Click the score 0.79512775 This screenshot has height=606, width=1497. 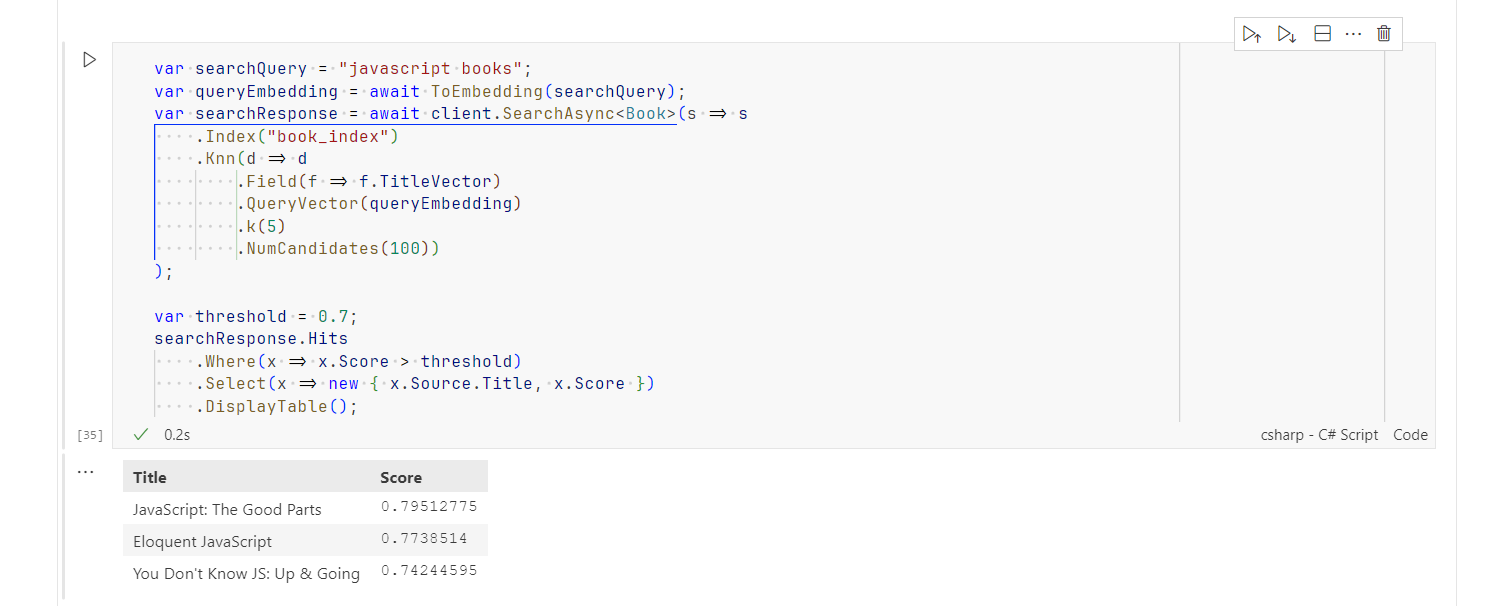(429, 507)
